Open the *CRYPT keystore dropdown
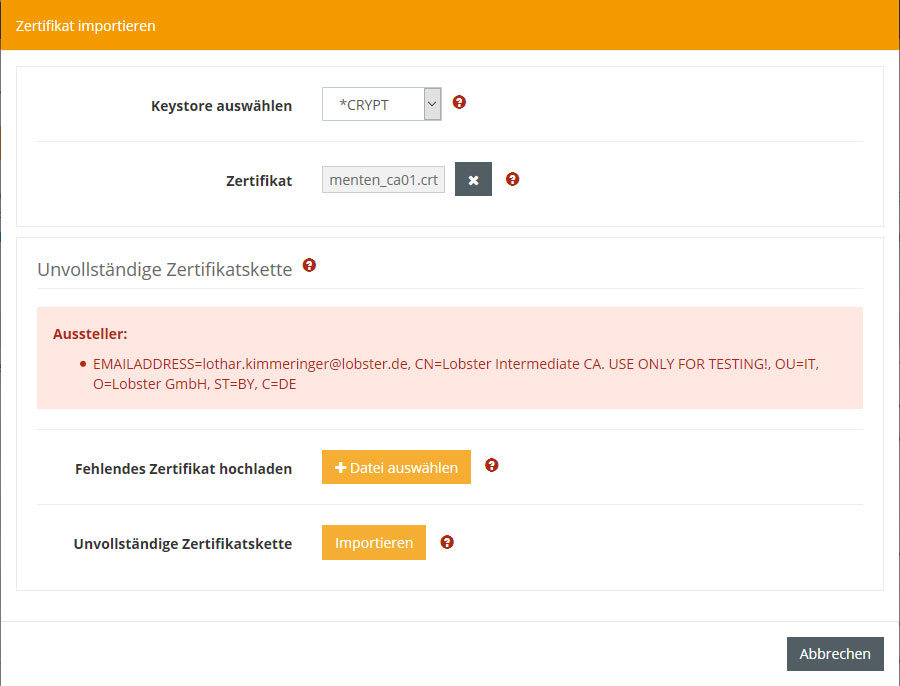 pos(381,104)
